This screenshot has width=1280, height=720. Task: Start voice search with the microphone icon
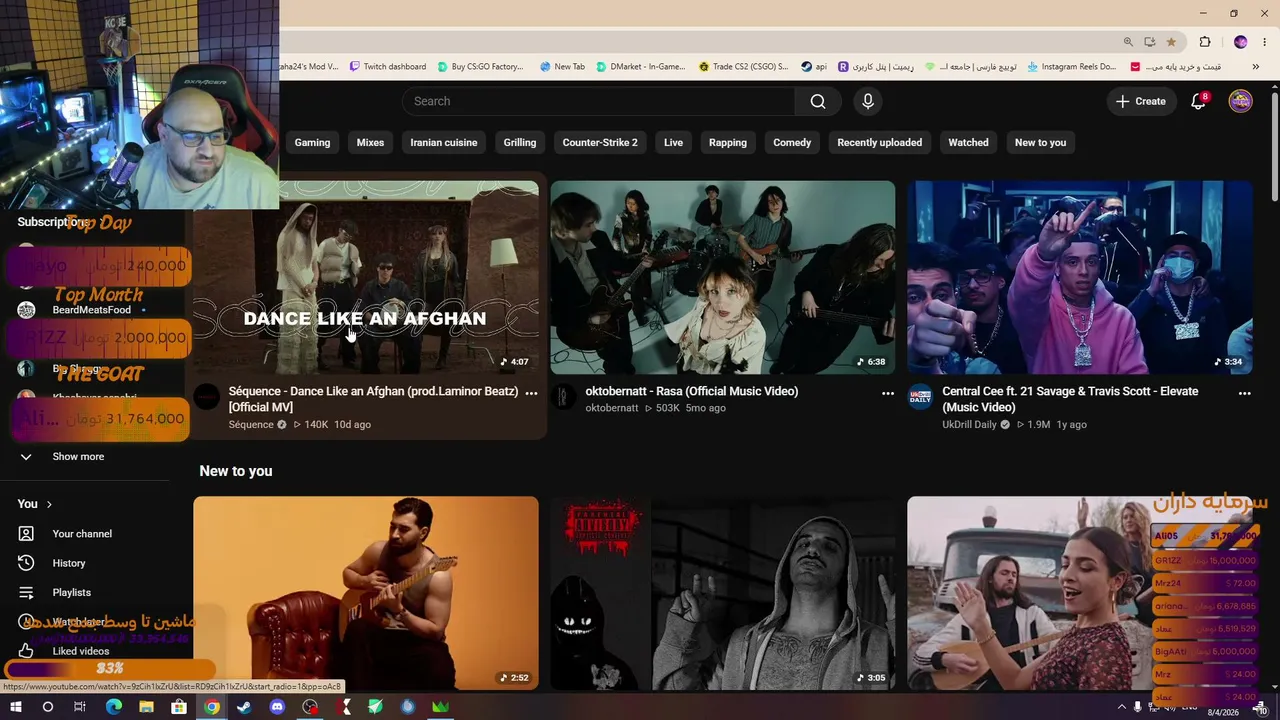(868, 101)
